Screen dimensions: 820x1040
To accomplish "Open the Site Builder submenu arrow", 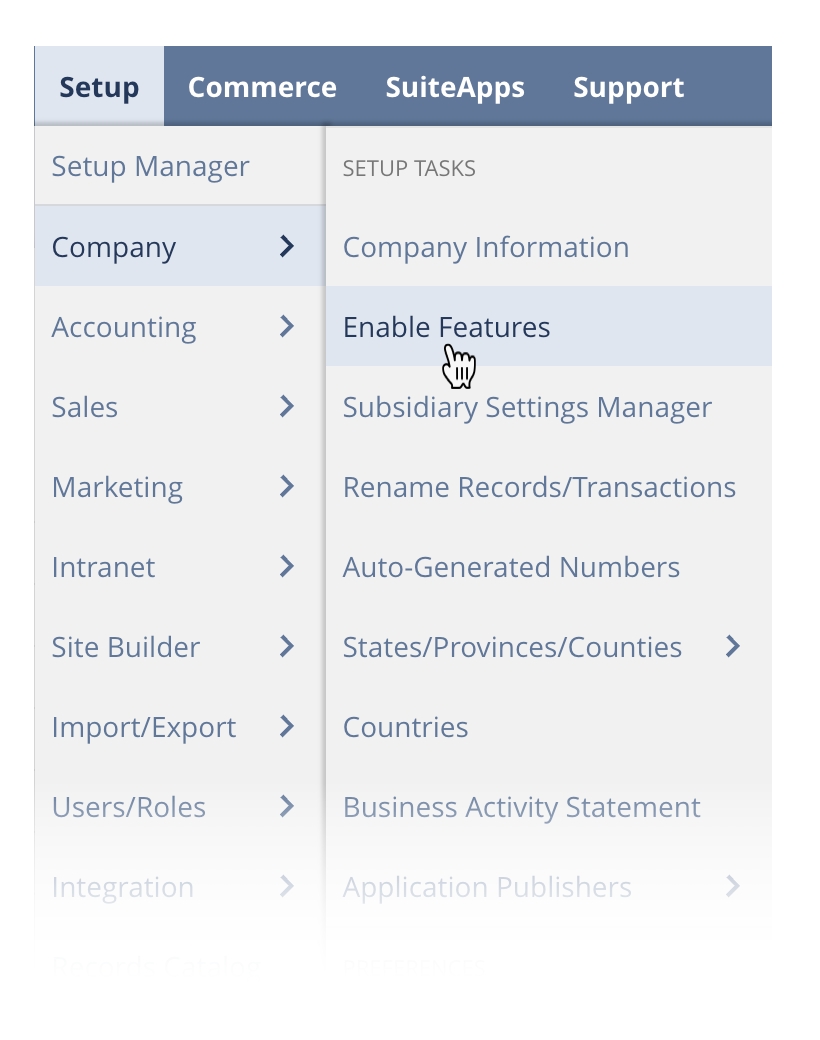I will pos(287,646).
